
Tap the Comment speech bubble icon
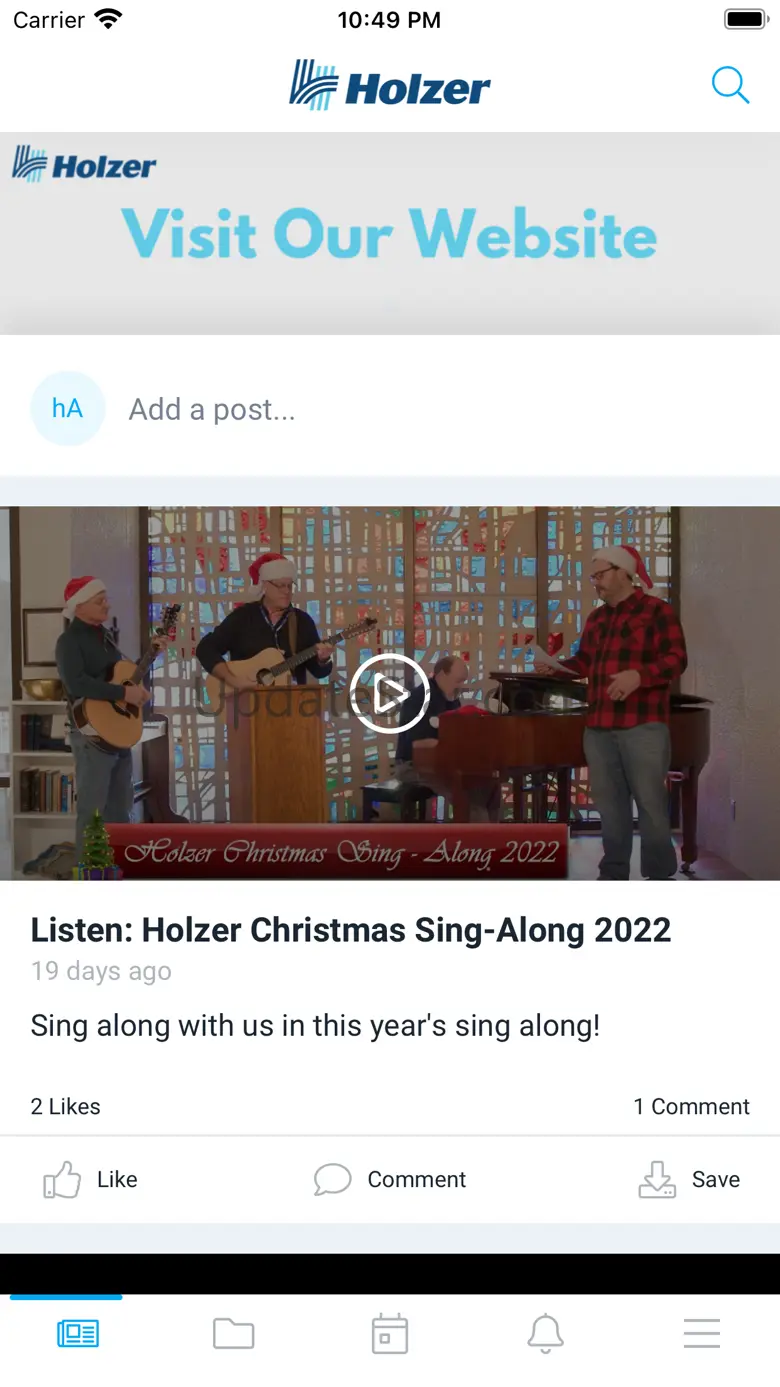(332, 1180)
